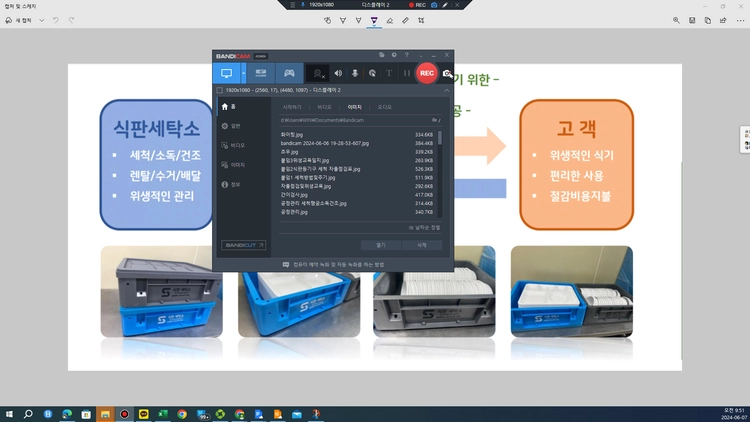Switch to HDMI device recording mode

tap(261, 73)
